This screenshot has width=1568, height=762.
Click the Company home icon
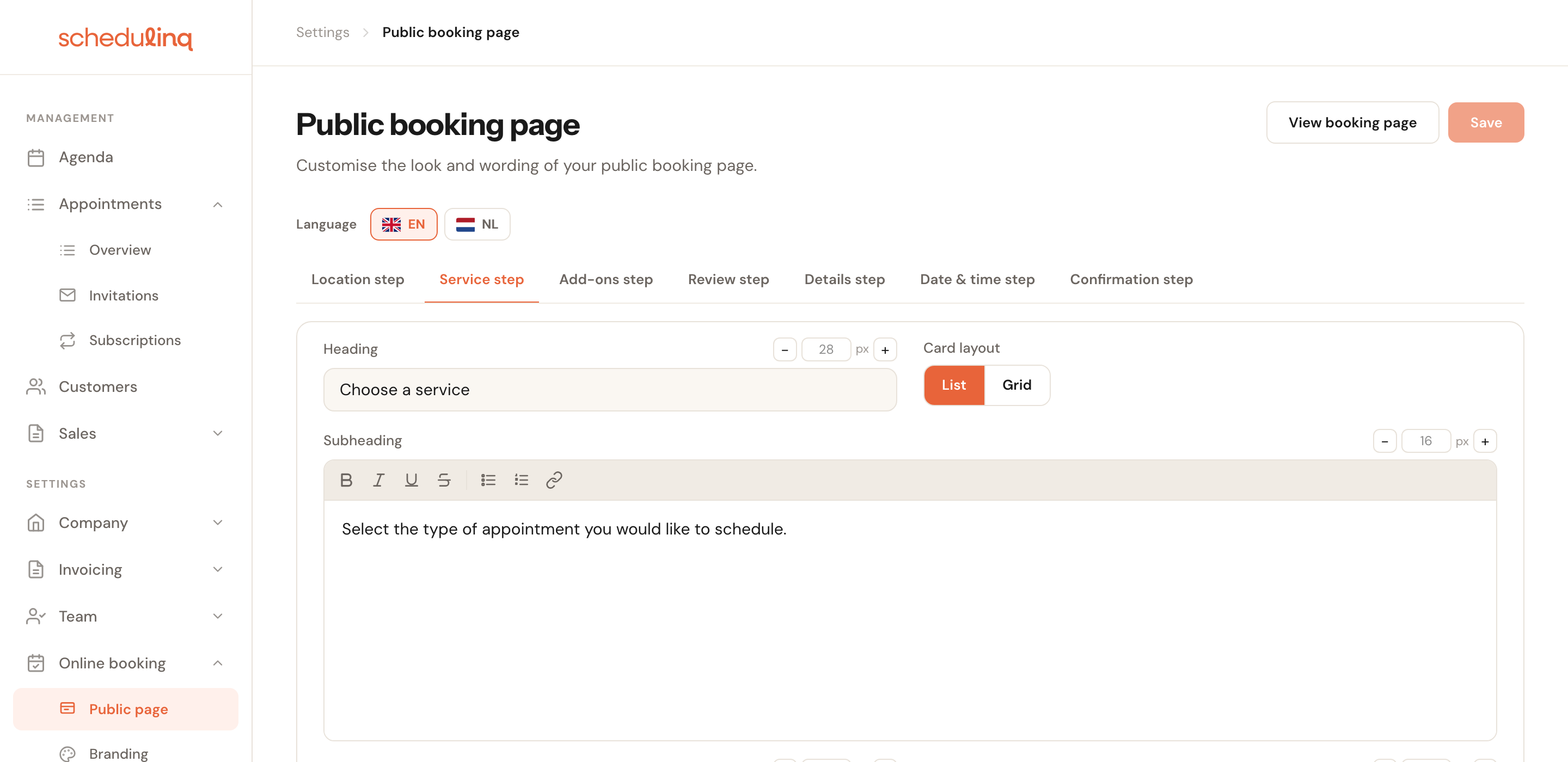36,523
